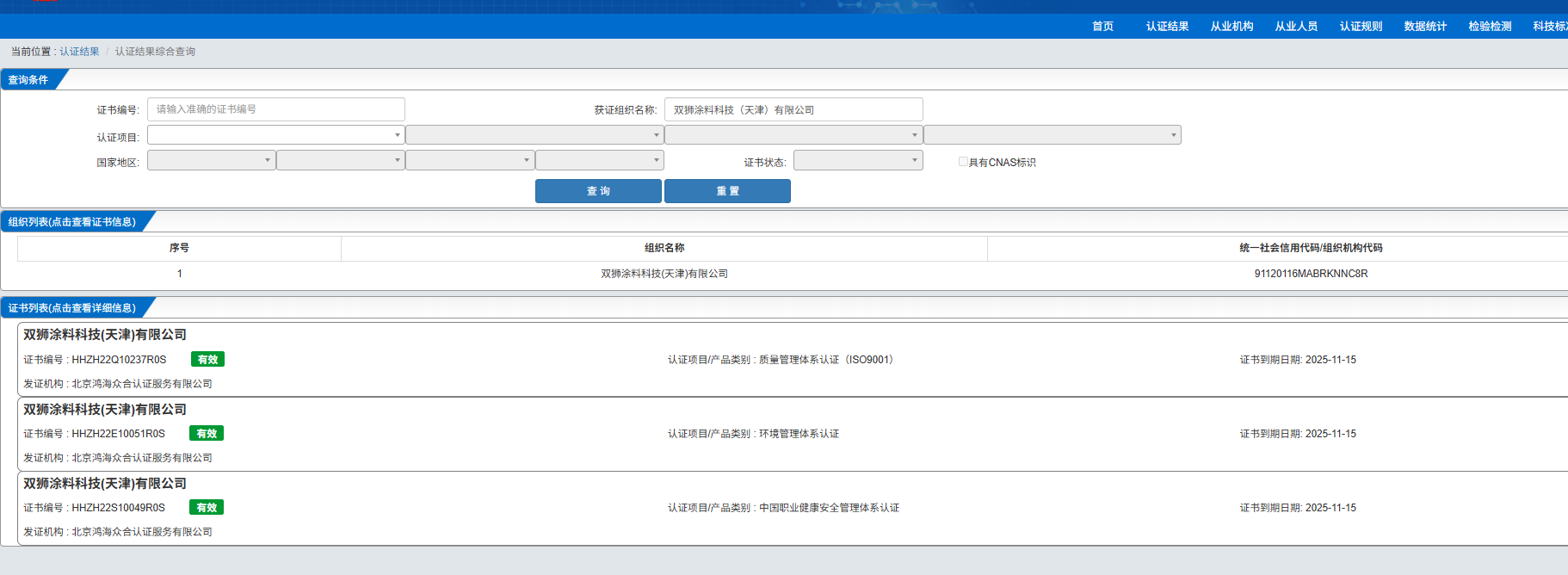
Task: Open the first 认证项目 dropdown
Action: (276, 135)
